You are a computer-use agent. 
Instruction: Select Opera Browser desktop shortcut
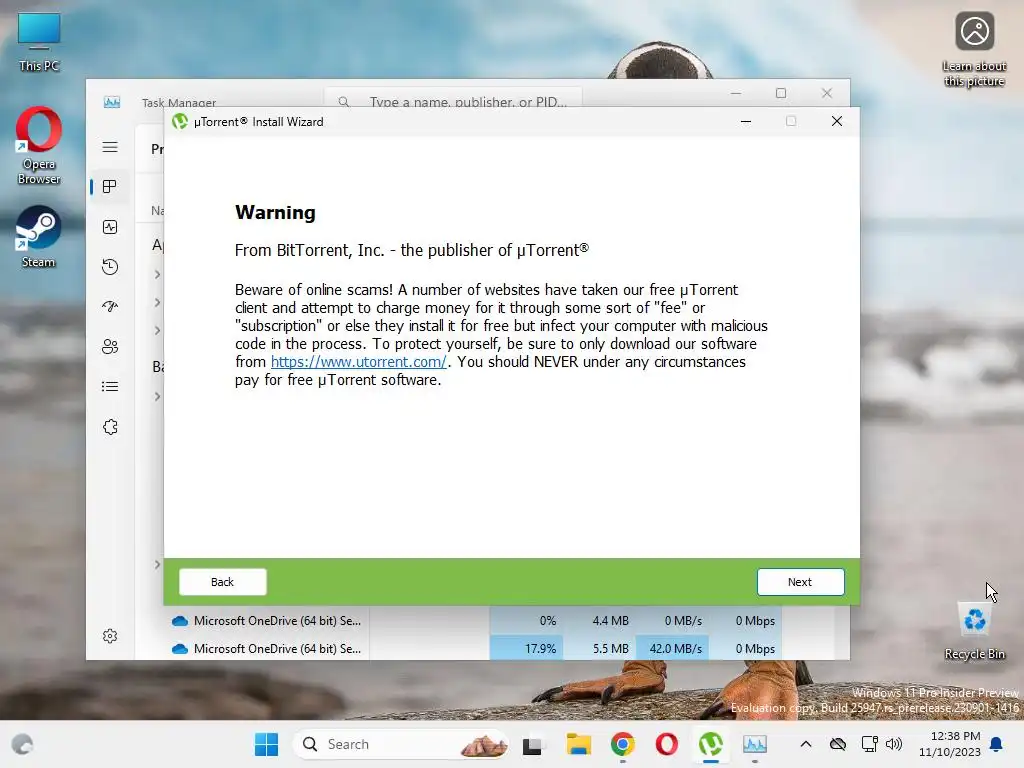[39, 146]
